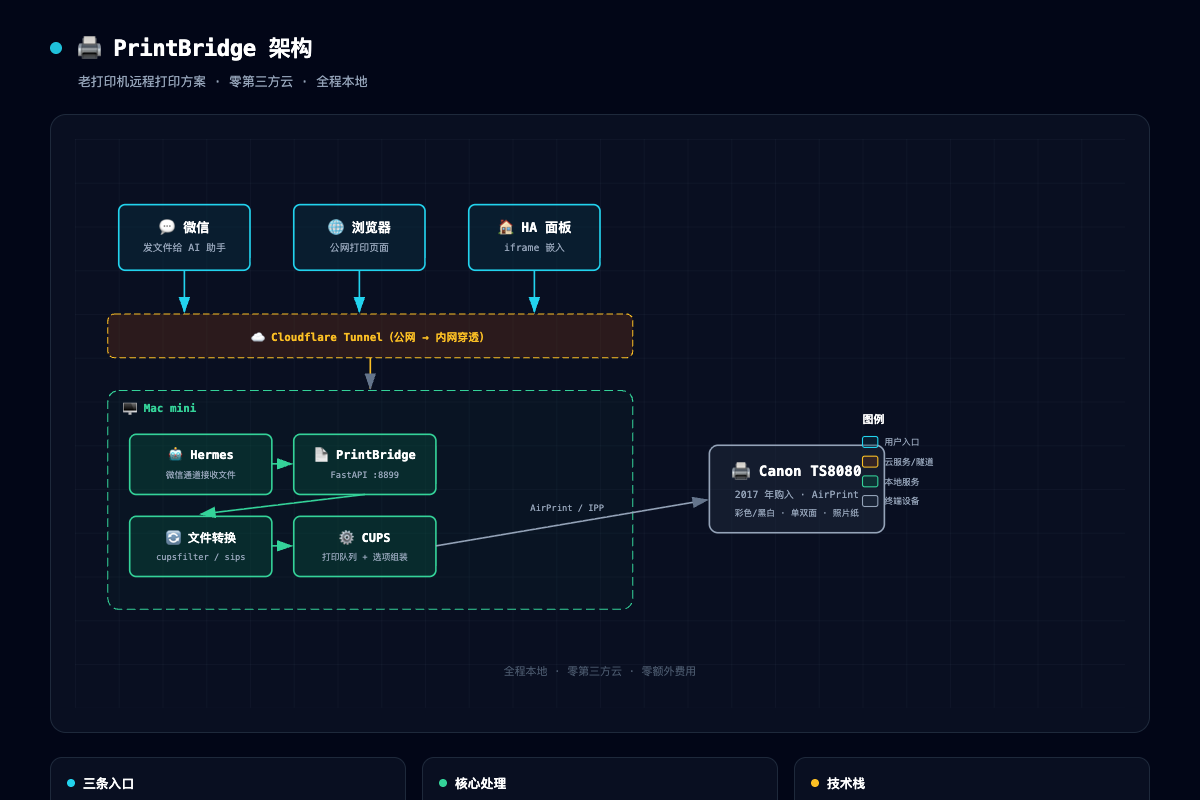Click the 技术栈 card heading
Screen dimensions: 1200x800
tap(846, 783)
